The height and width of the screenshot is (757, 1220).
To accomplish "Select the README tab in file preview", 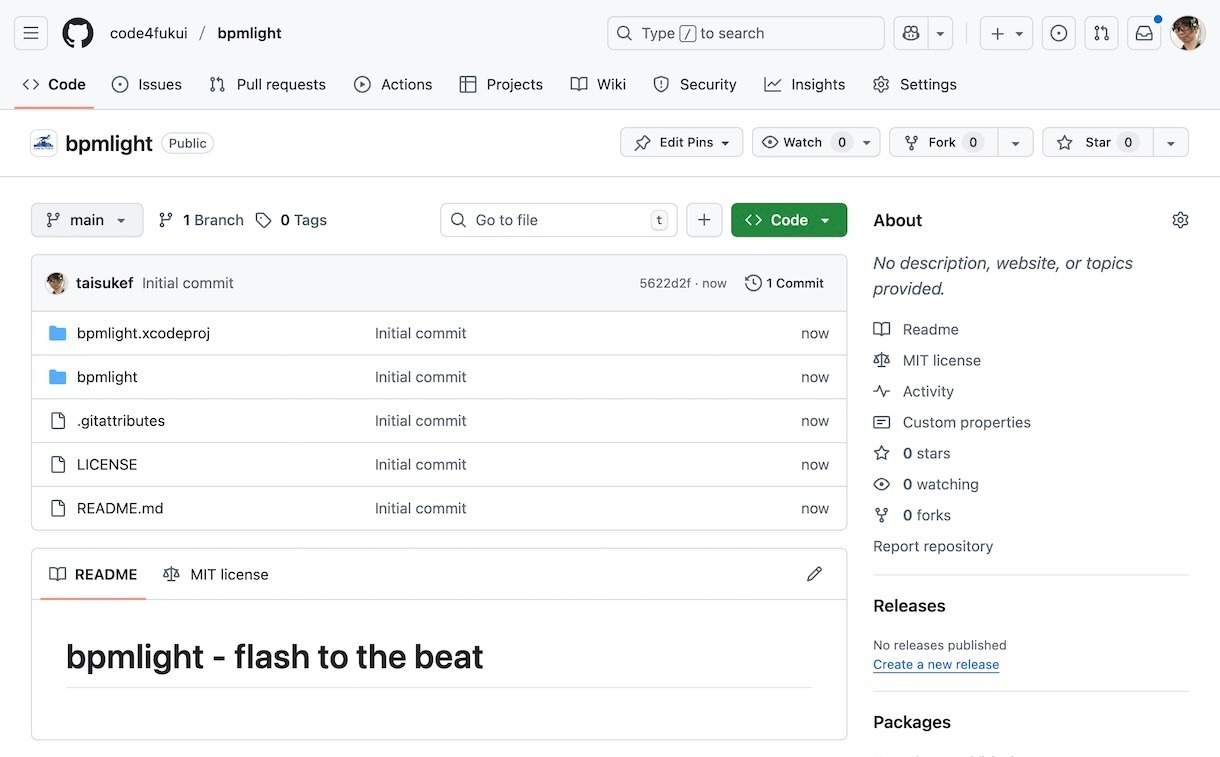I will pyautogui.click(x=94, y=574).
